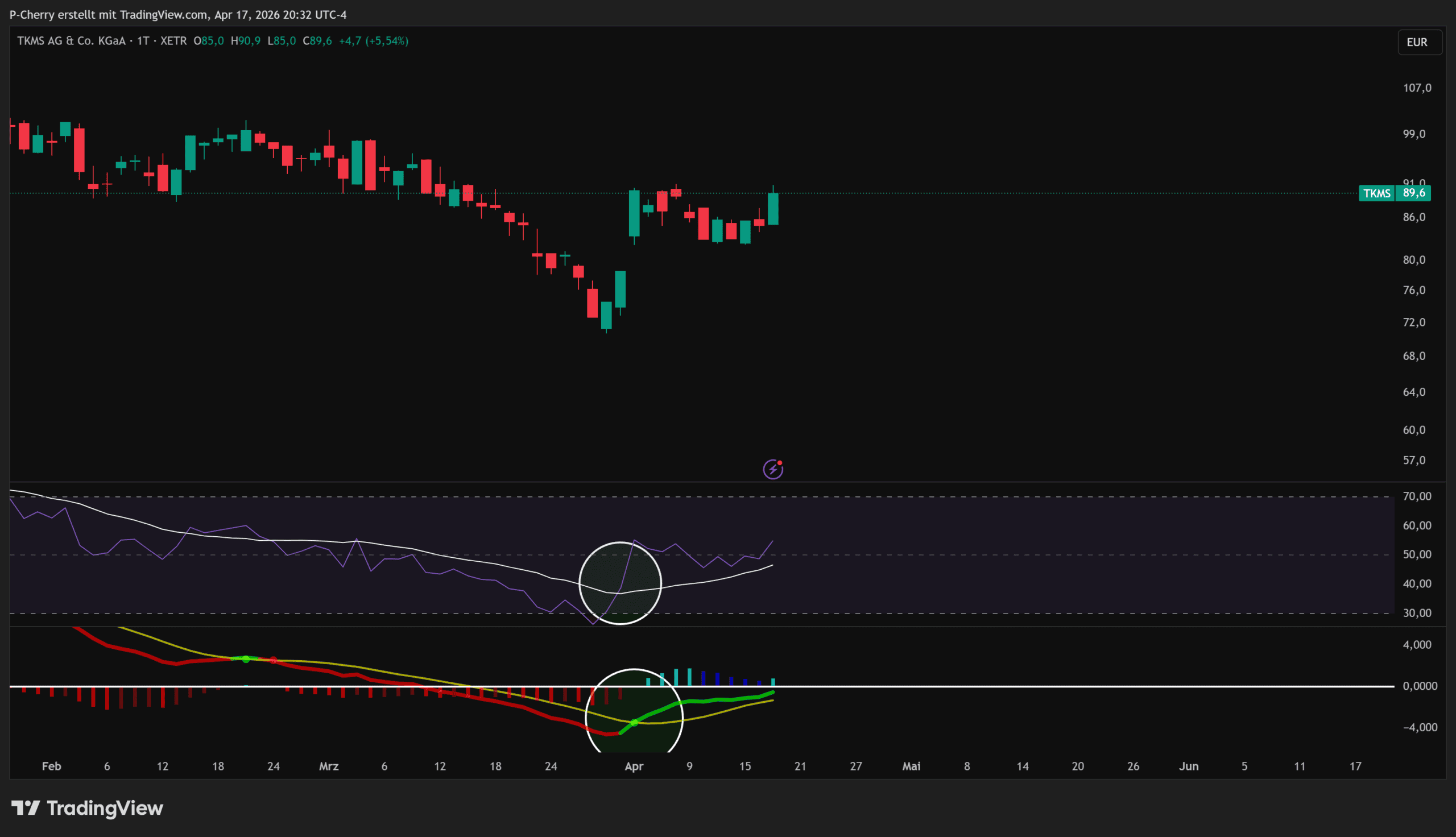The width and height of the screenshot is (1456, 837).
Task: Click the Apr label on the time axis
Action: click(x=634, y=766)
